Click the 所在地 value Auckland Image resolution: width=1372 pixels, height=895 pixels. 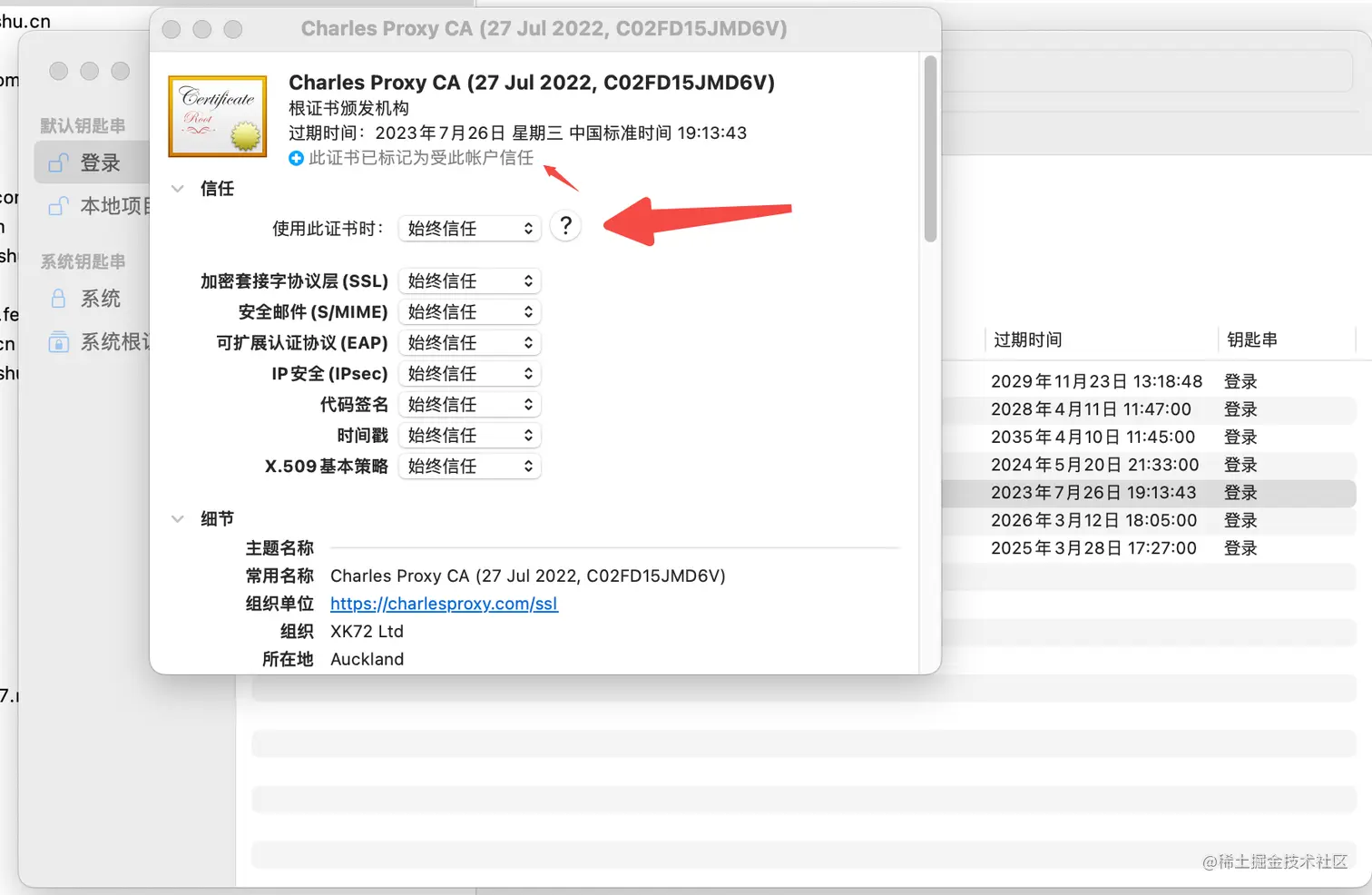367,659
